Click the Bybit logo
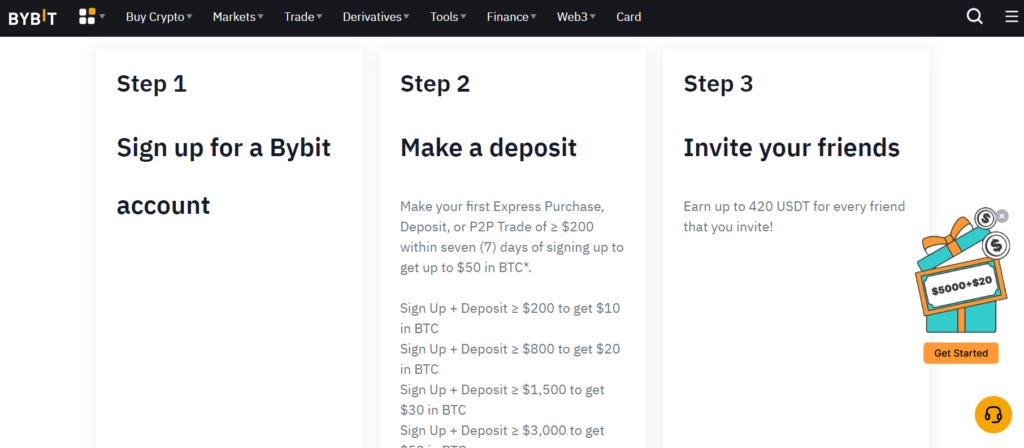 [32, 17]
